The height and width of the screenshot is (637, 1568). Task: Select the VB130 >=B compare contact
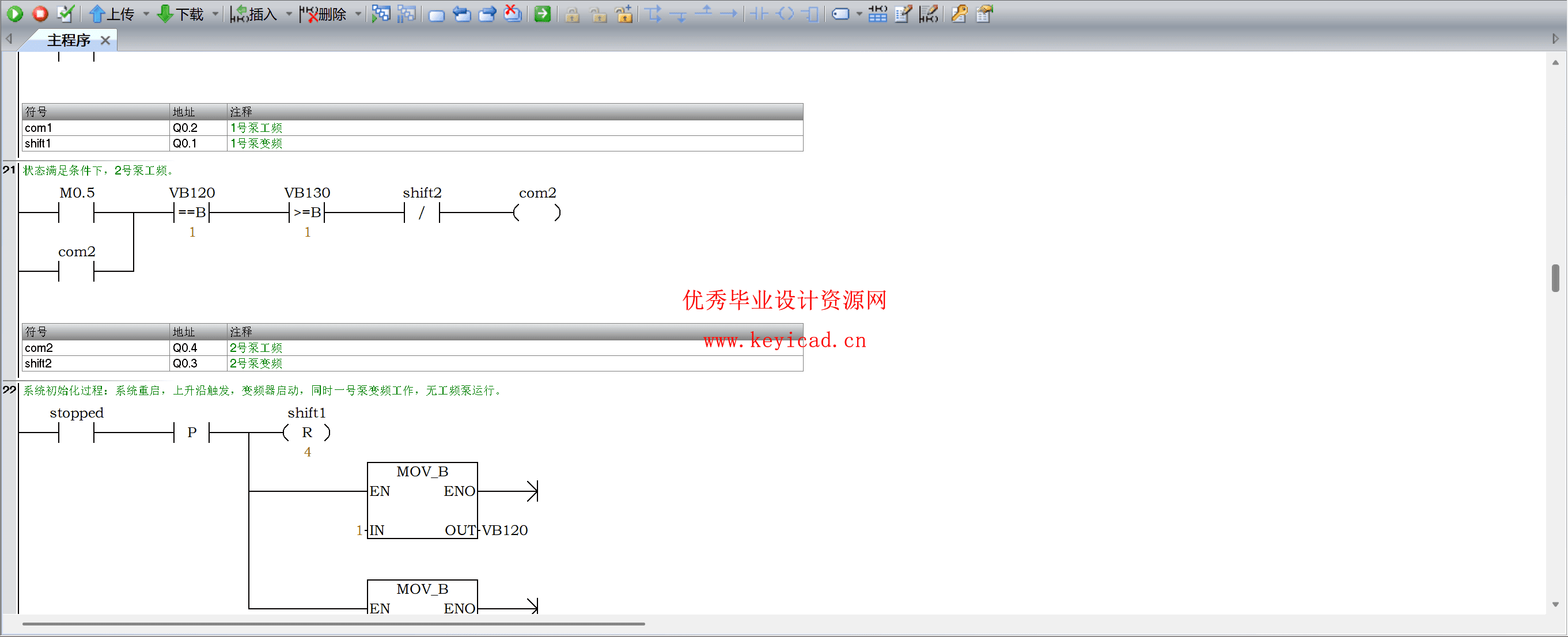tap(307, 213)
